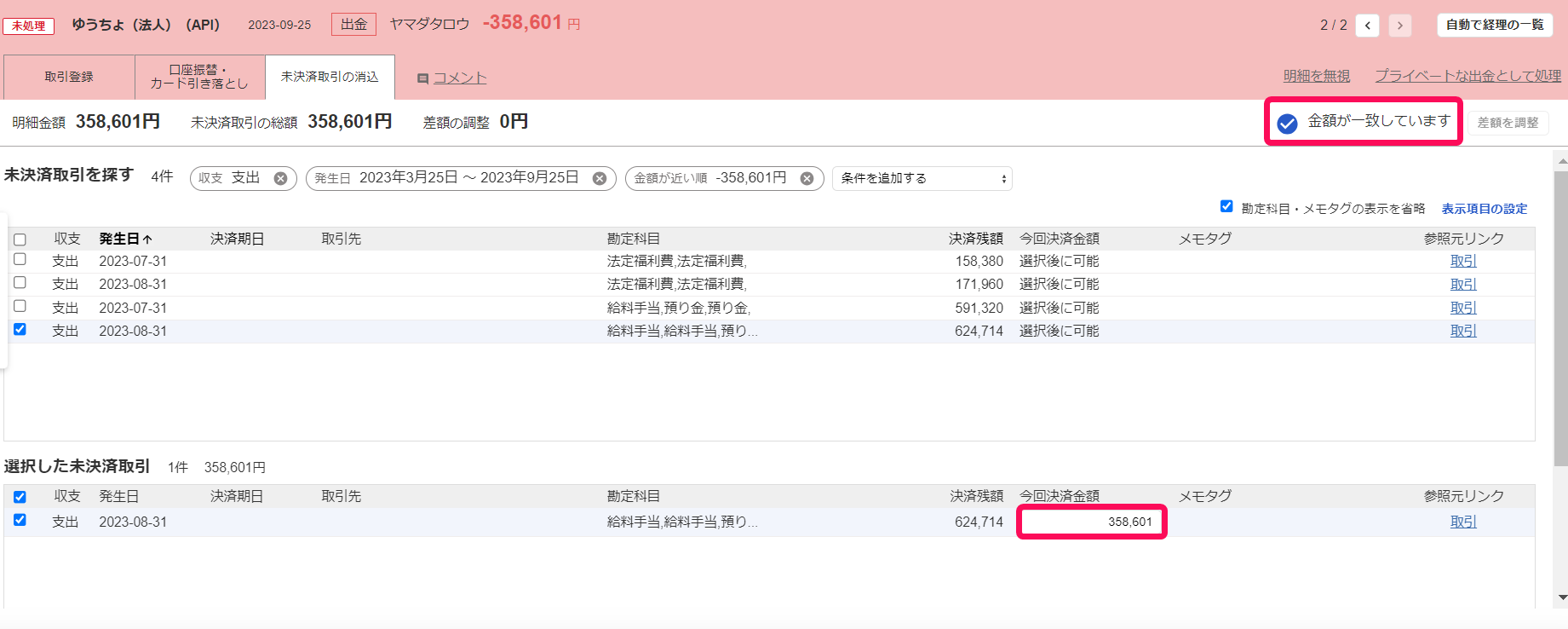Screen dimensions: 1568x629
Task: Click the 差額を調整 button
Action: click(x=1508, y=123)
